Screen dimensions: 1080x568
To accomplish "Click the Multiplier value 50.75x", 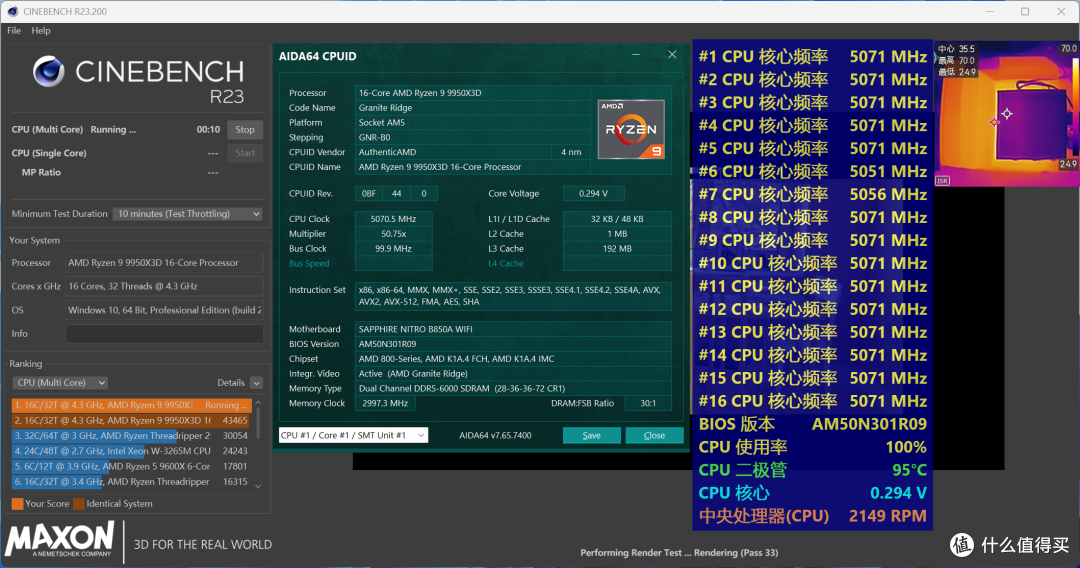I will [x=393, y=234].
